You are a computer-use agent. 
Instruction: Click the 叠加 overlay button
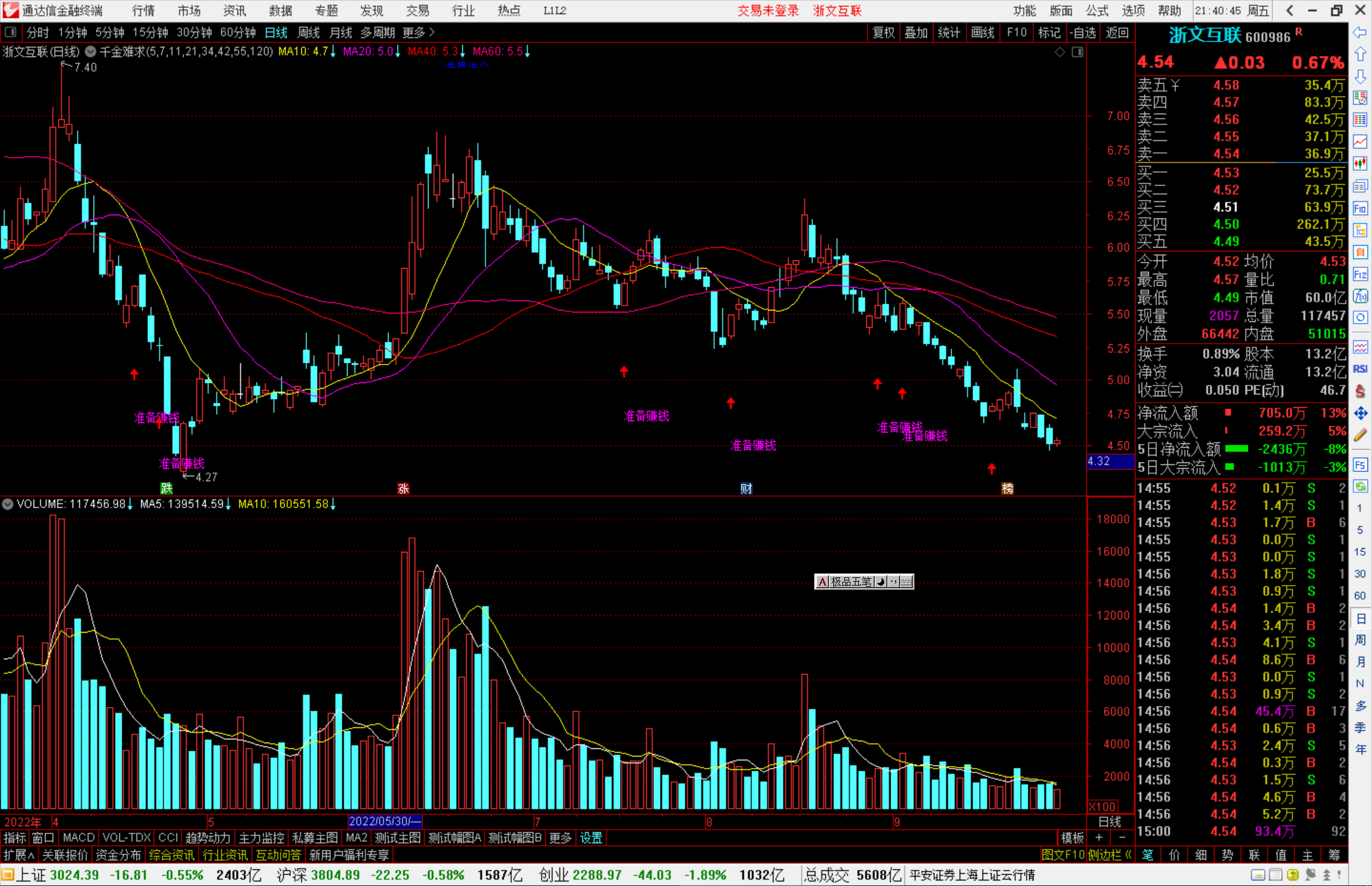(916, 32)
